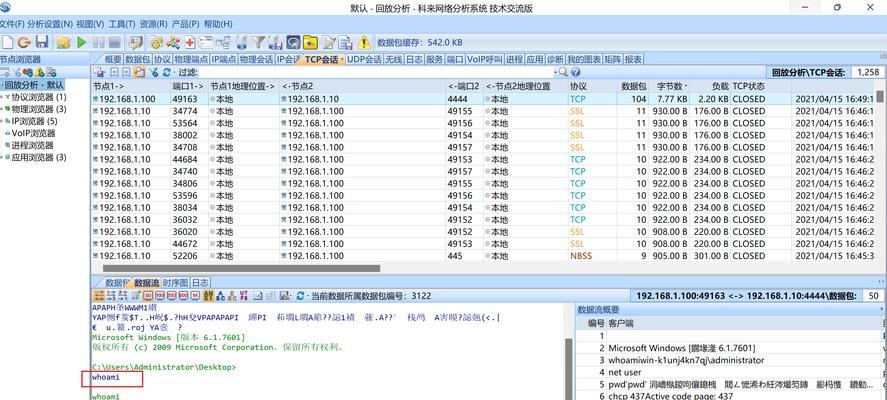Switch to the 时序图 tab in lower pane
The image size is (887, 400).
(x=174, y=282)
